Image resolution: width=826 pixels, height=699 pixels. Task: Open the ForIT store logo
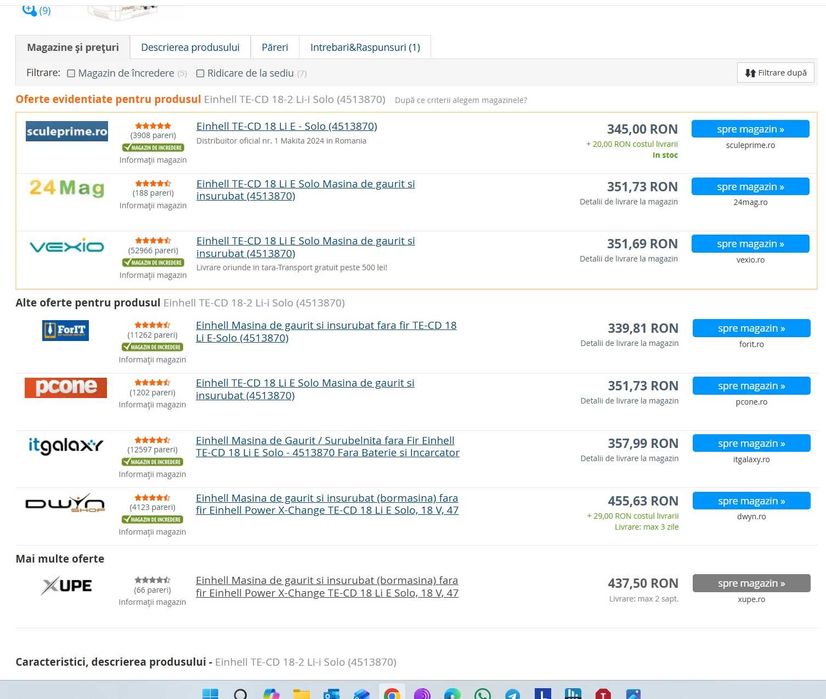[65, 330]
